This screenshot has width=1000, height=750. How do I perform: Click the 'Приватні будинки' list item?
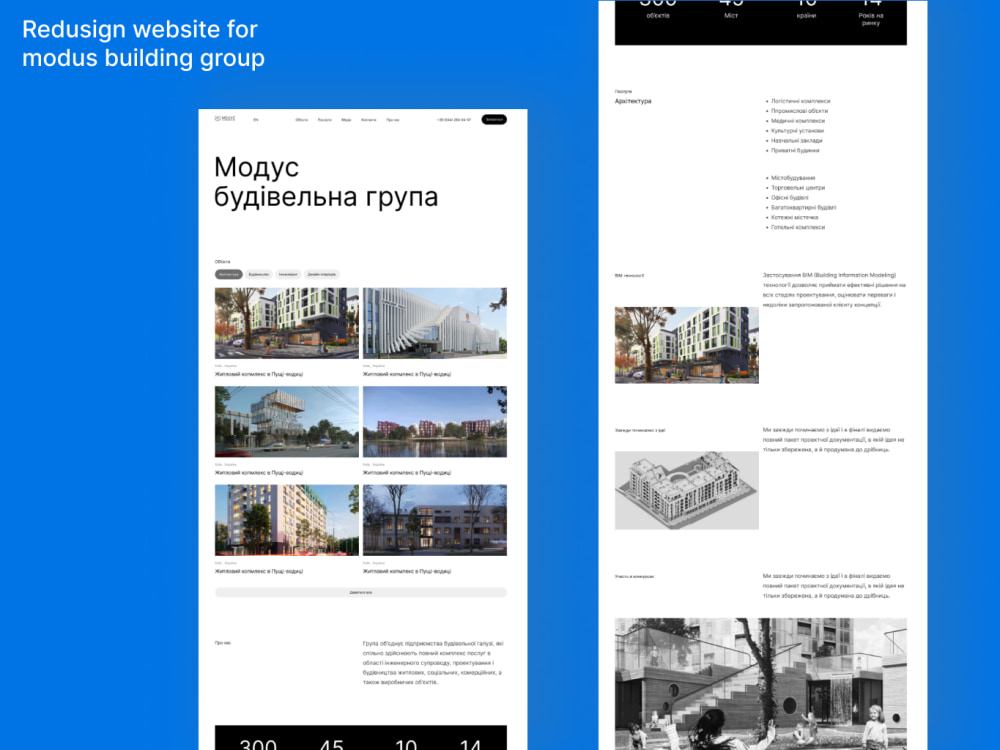click(794, 151)
